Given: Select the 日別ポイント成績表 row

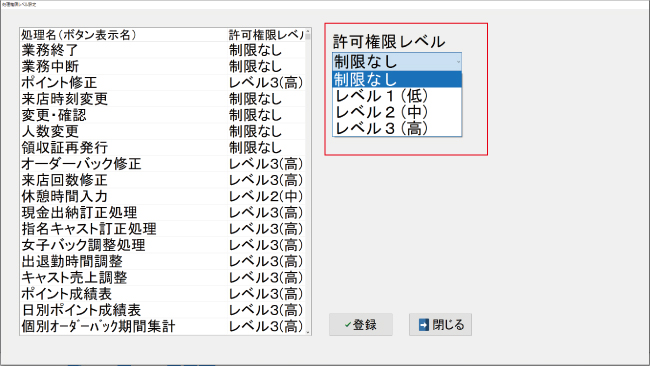Looking at the screenshot, I should click(x=162, y=310).
